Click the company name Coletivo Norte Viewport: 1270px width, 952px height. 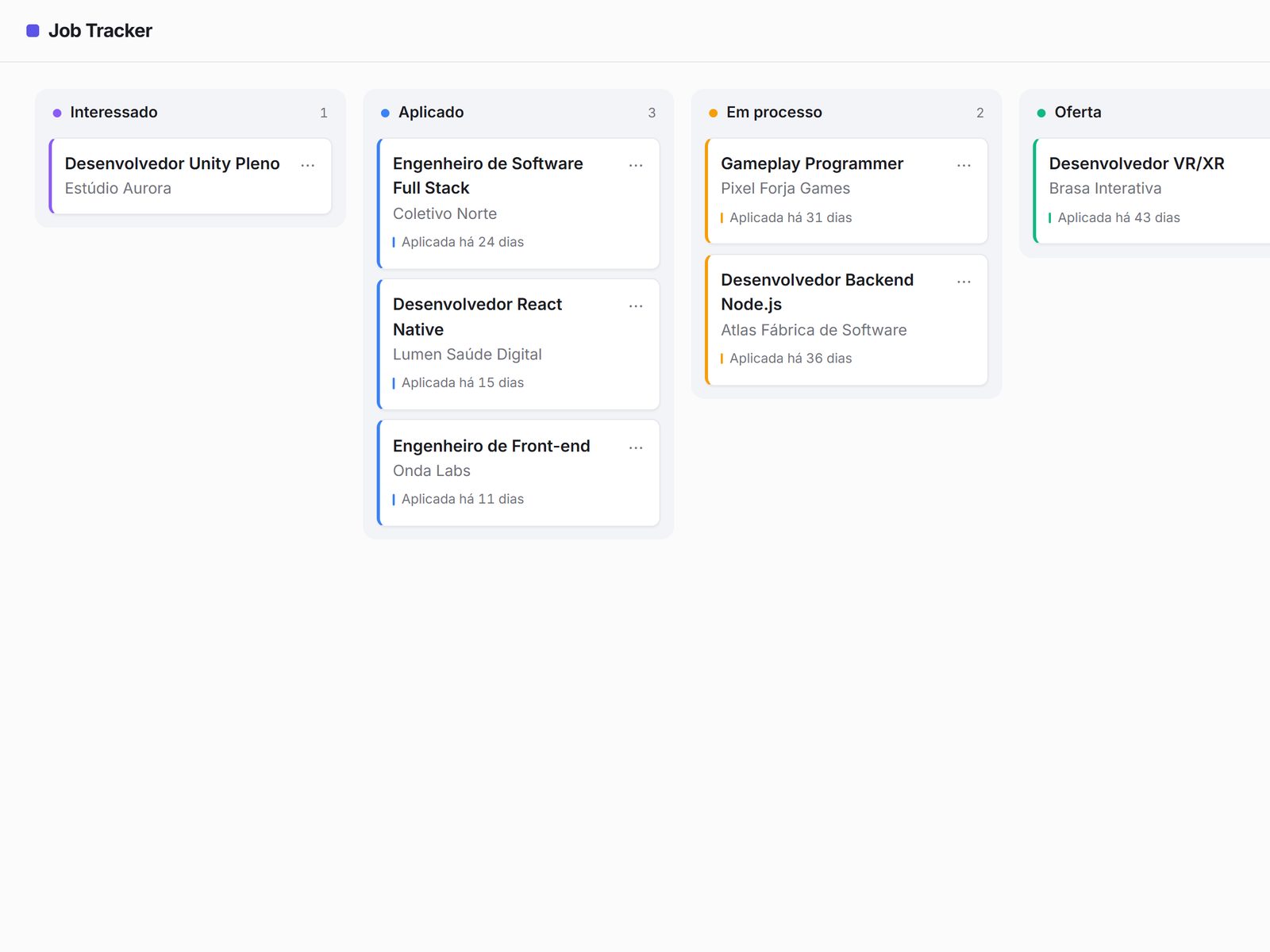tap(444, 213)
